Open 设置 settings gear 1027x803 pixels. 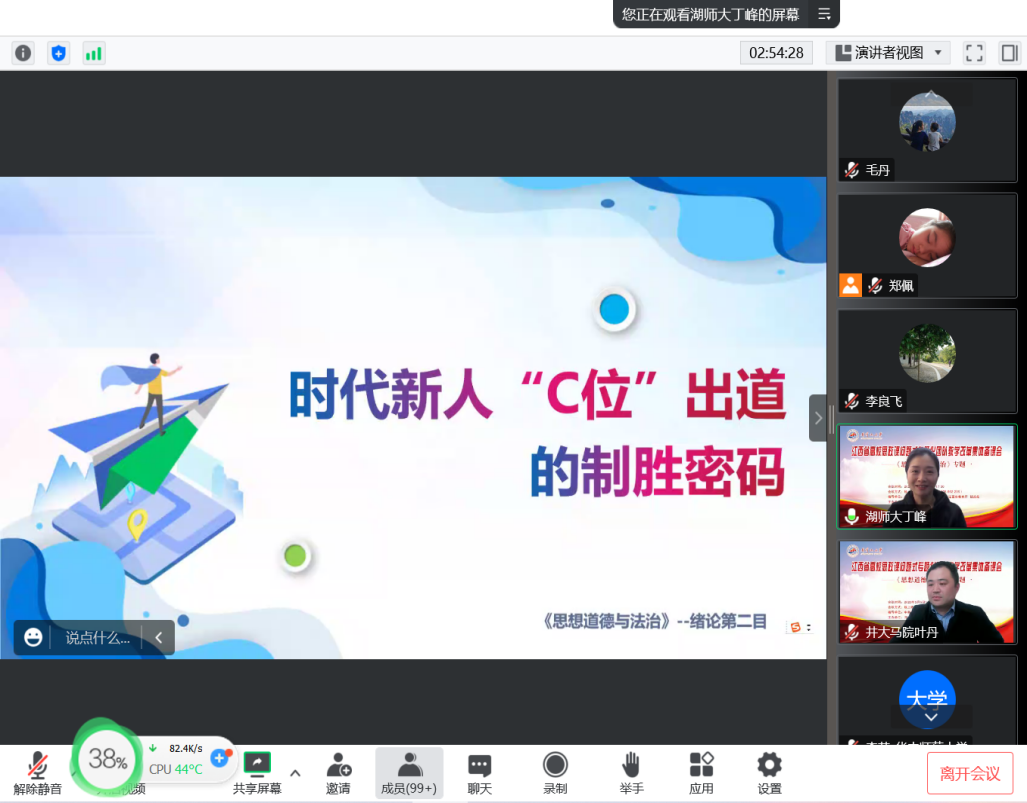click(x=769, y=772)
